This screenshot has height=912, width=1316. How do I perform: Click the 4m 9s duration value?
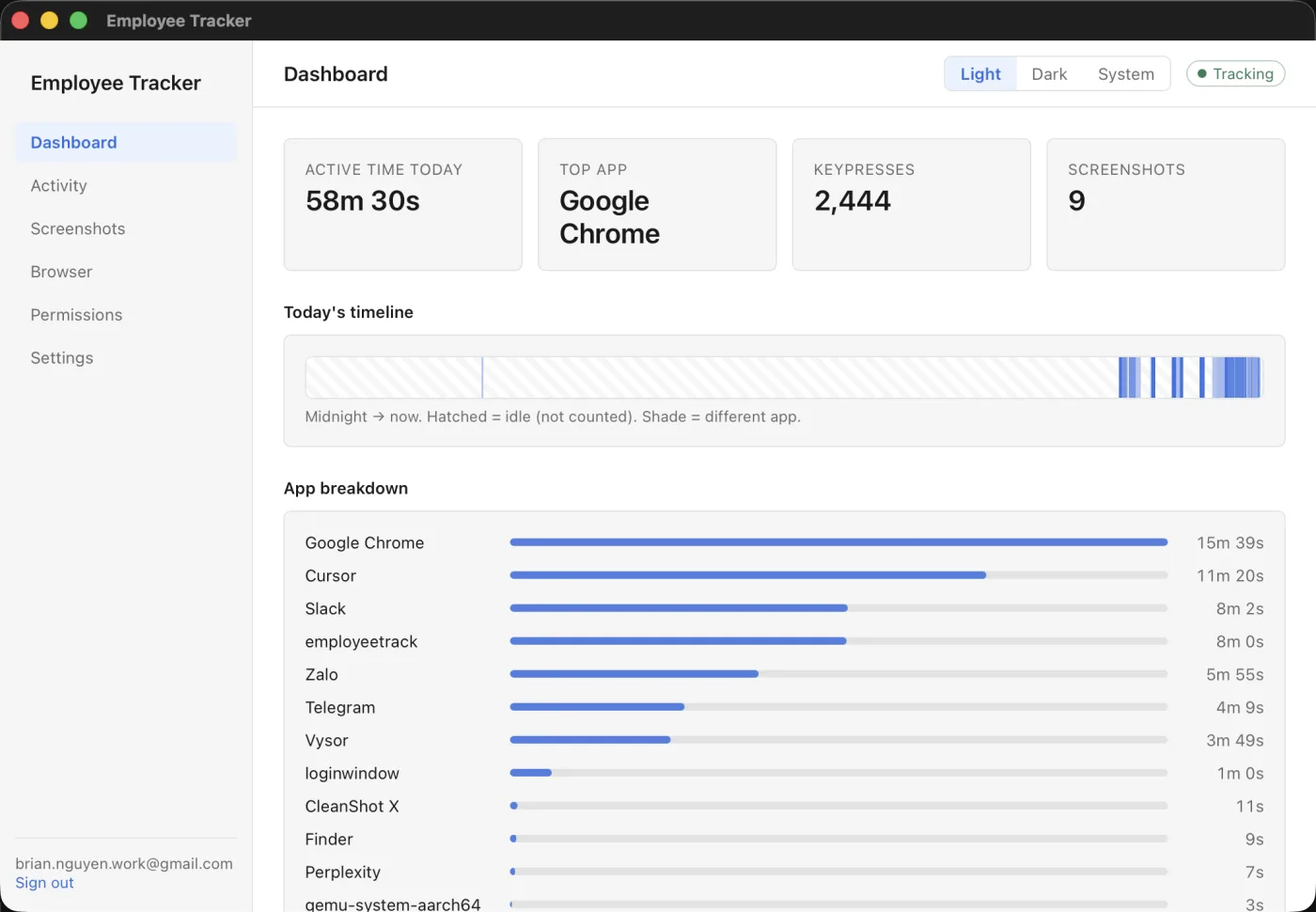1240,707
